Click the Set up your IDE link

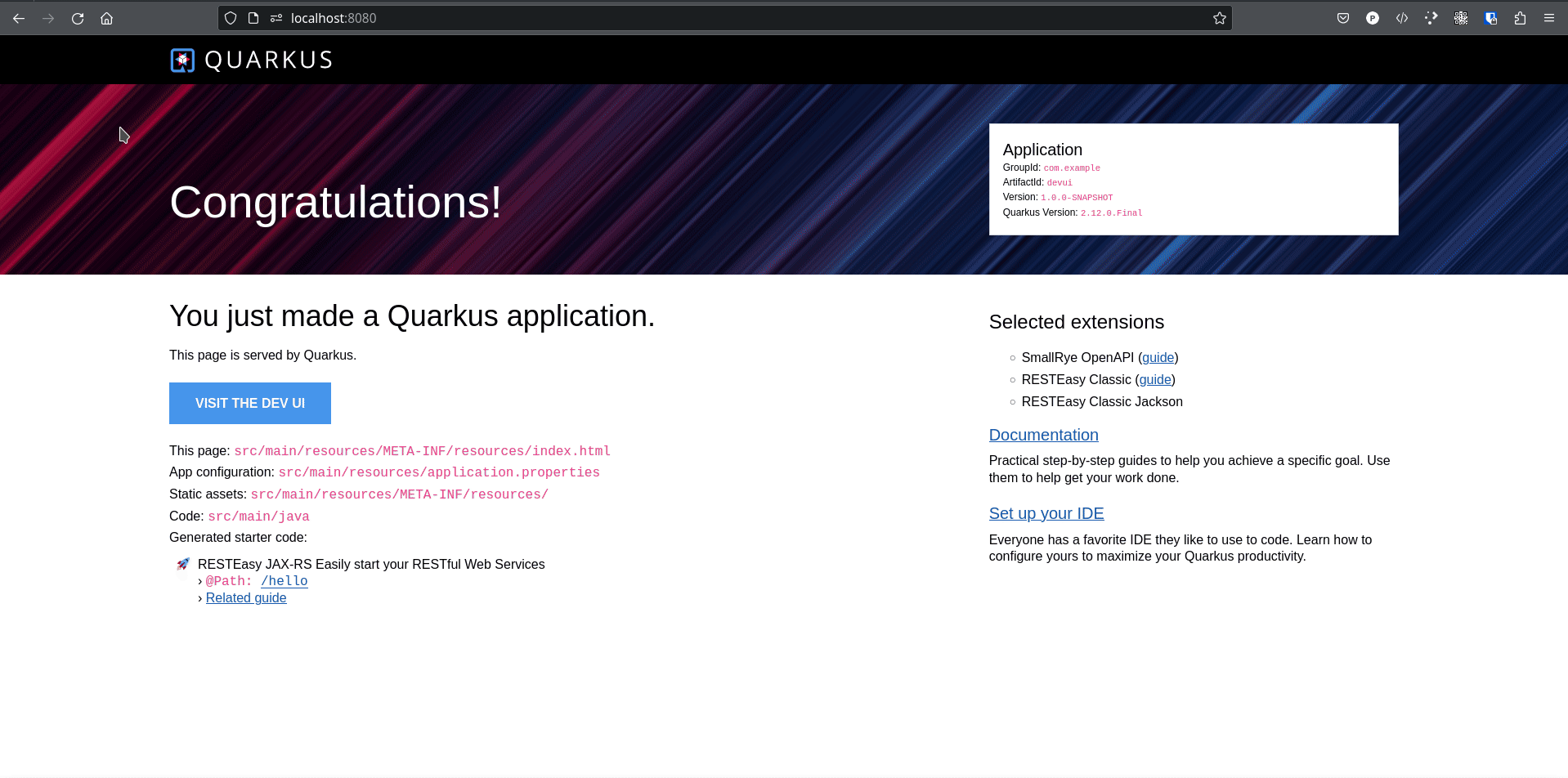click(1046, 513)
